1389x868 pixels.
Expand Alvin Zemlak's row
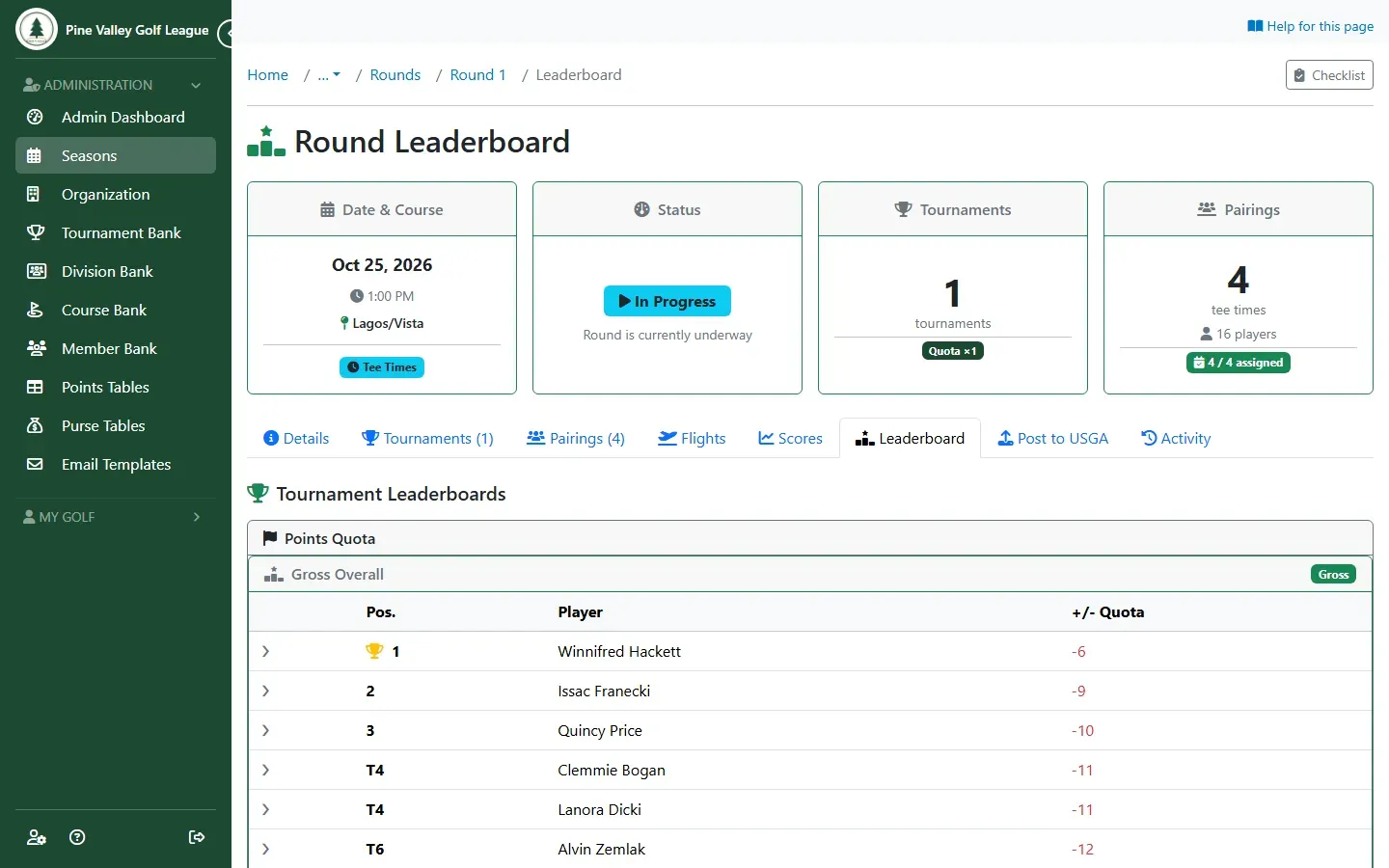265,850
